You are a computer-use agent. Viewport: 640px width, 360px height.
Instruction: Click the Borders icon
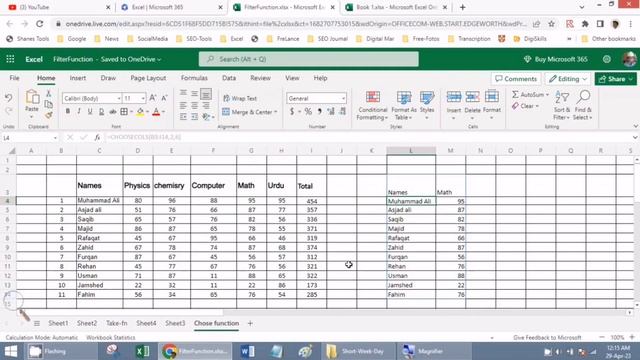(x=124, y=111)
